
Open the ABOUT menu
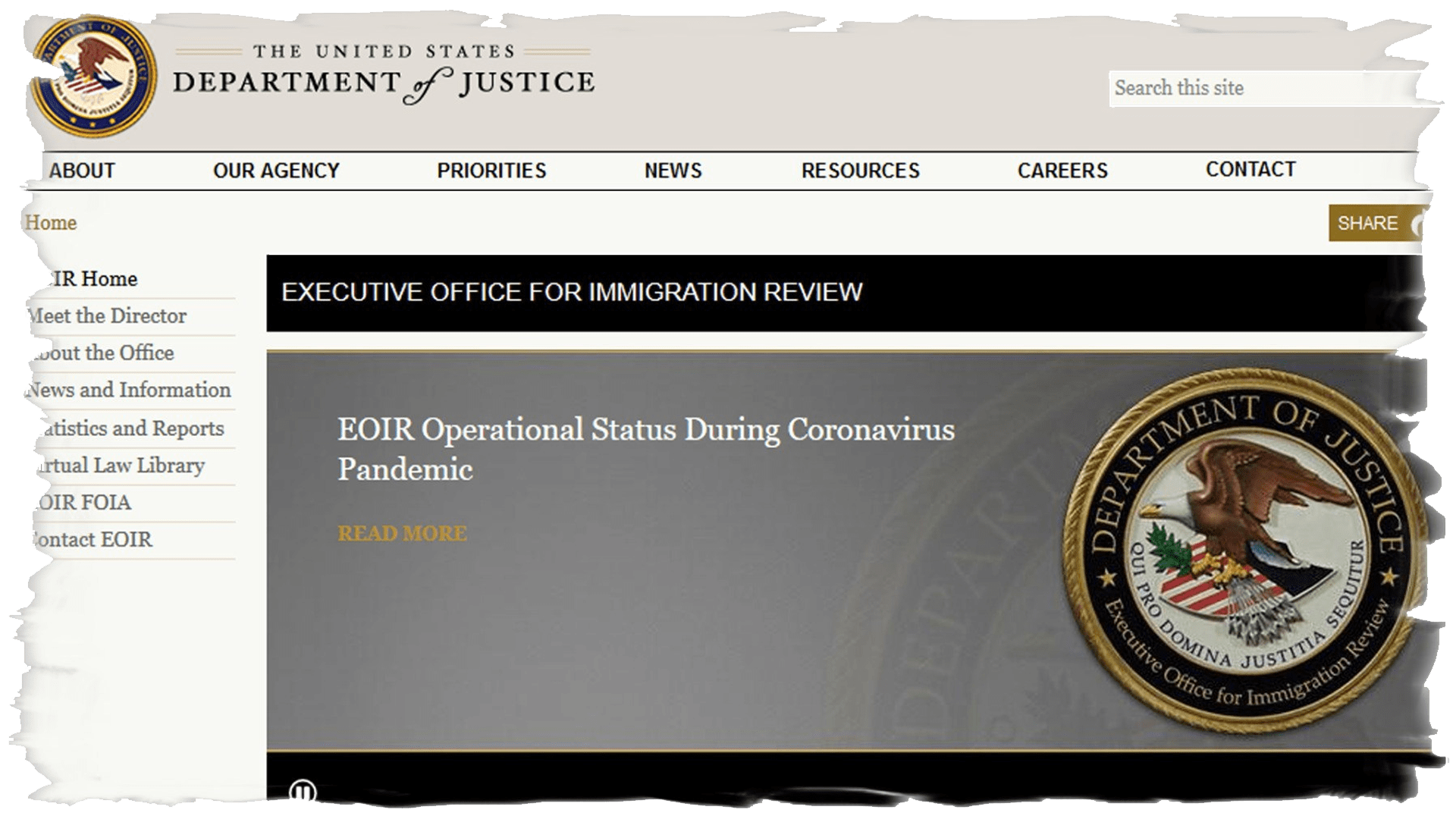82,171
